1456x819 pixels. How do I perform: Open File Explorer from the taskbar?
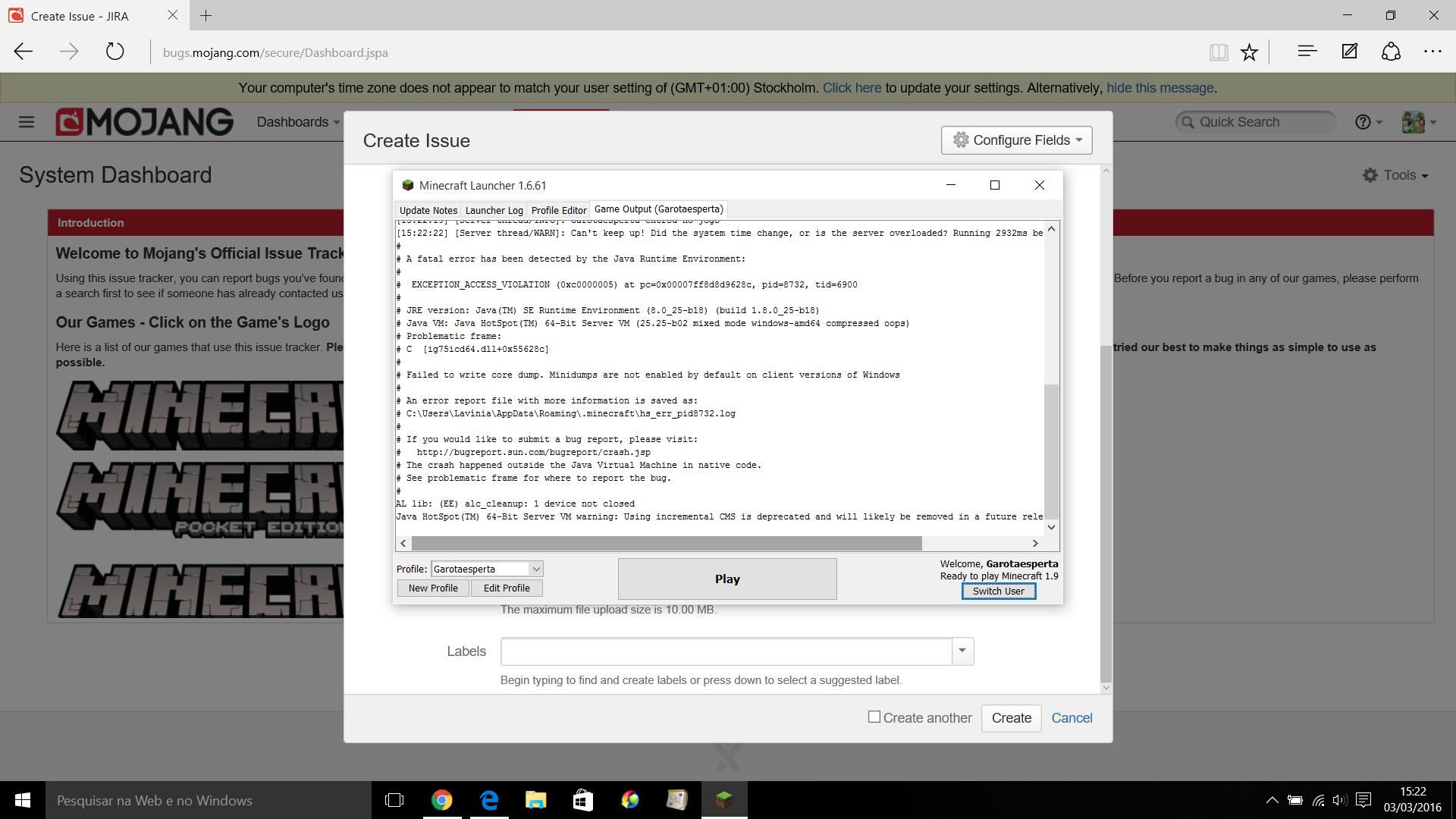536,800
